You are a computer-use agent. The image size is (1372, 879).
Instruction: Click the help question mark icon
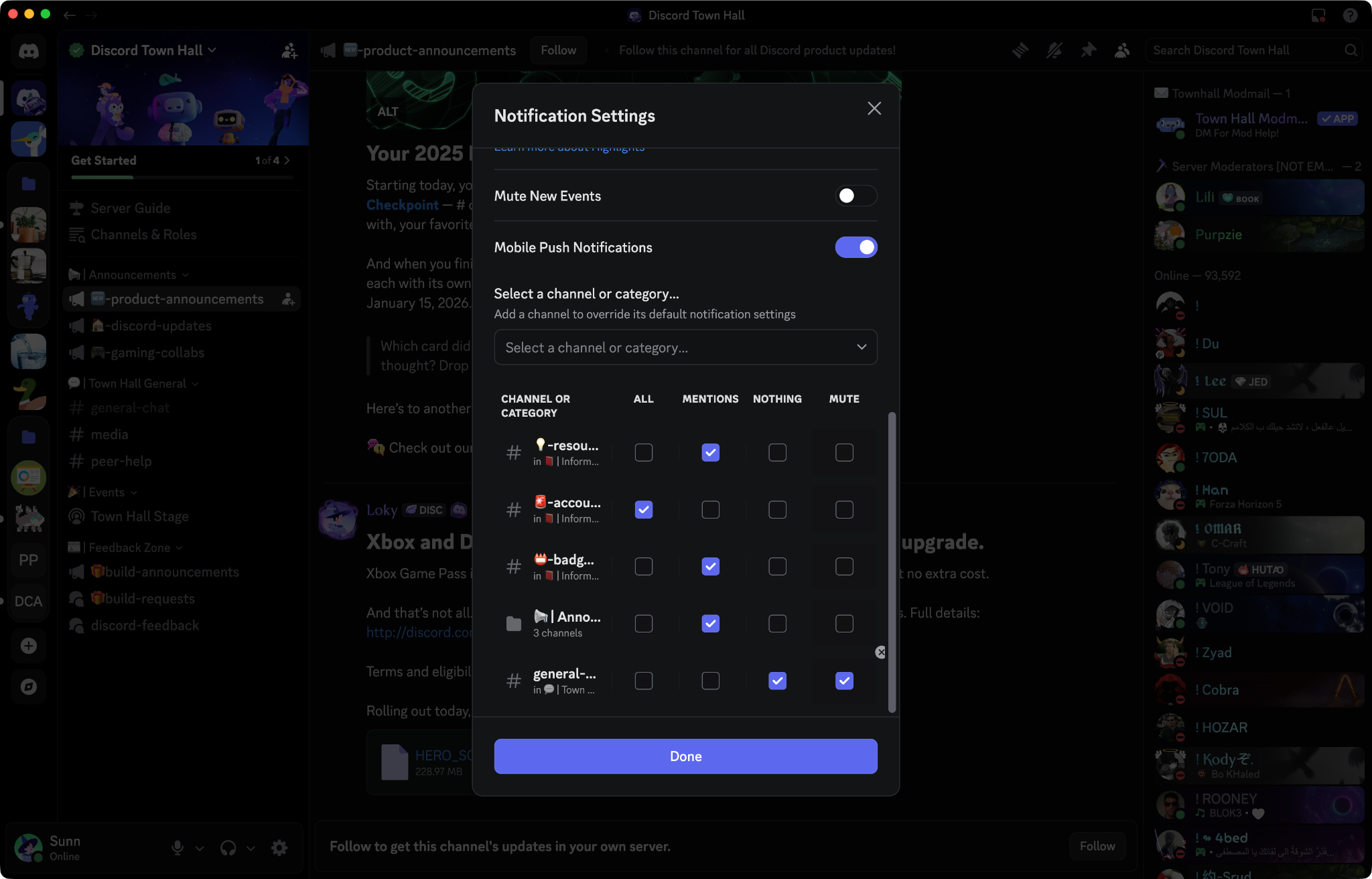point(1350,15)
